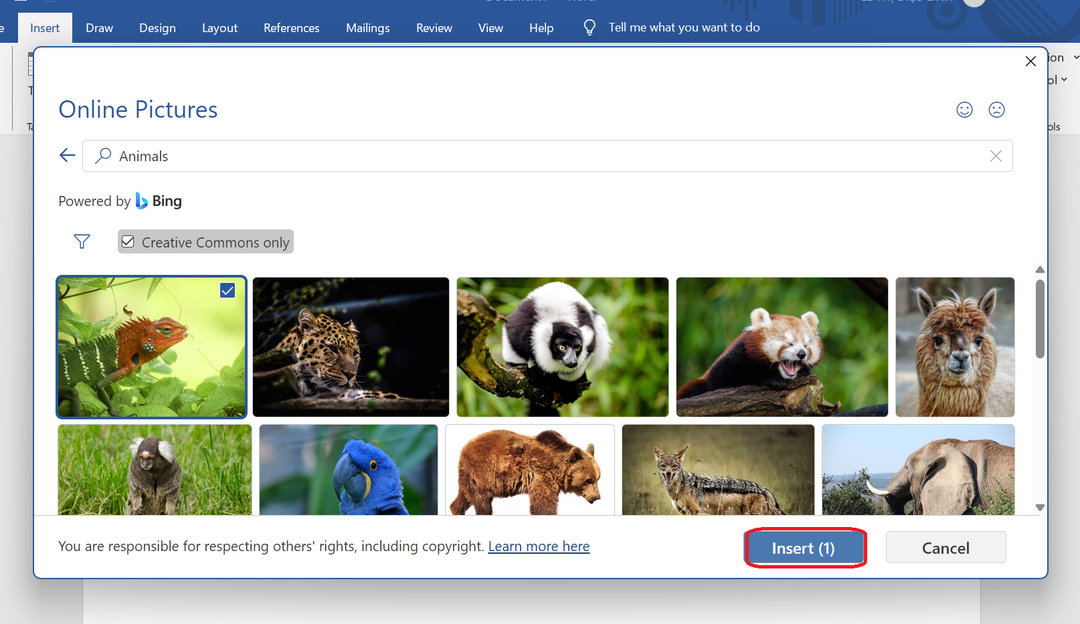Image resolution: width=1080 pixels, height=624 pixels.
Task: Uncheck Creative Commons only checkbox
Action: point(127,242)
